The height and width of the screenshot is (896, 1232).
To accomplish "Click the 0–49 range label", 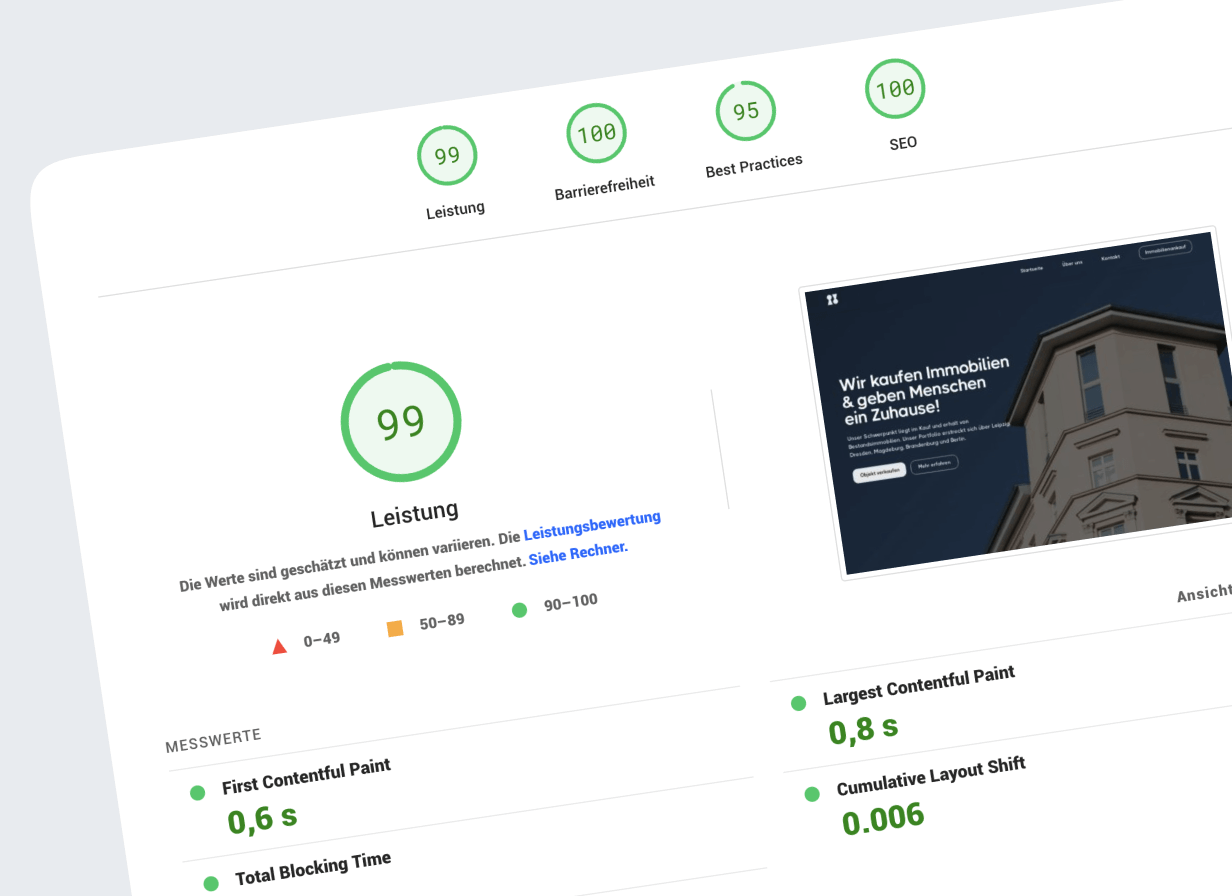I will (322, 640).
